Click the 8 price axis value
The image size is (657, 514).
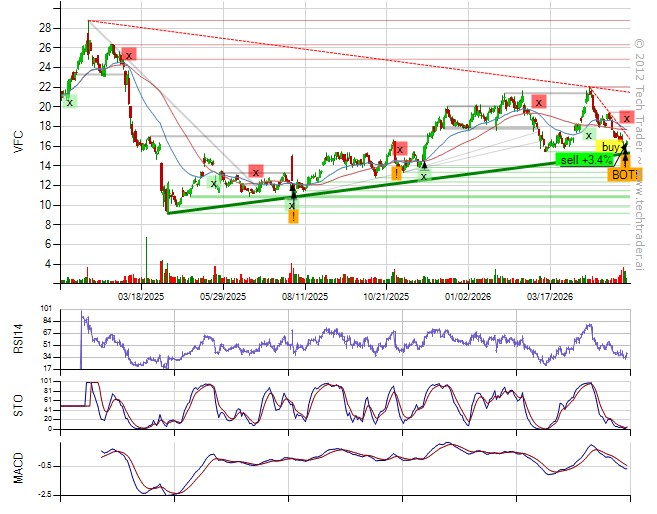(48, 225)
